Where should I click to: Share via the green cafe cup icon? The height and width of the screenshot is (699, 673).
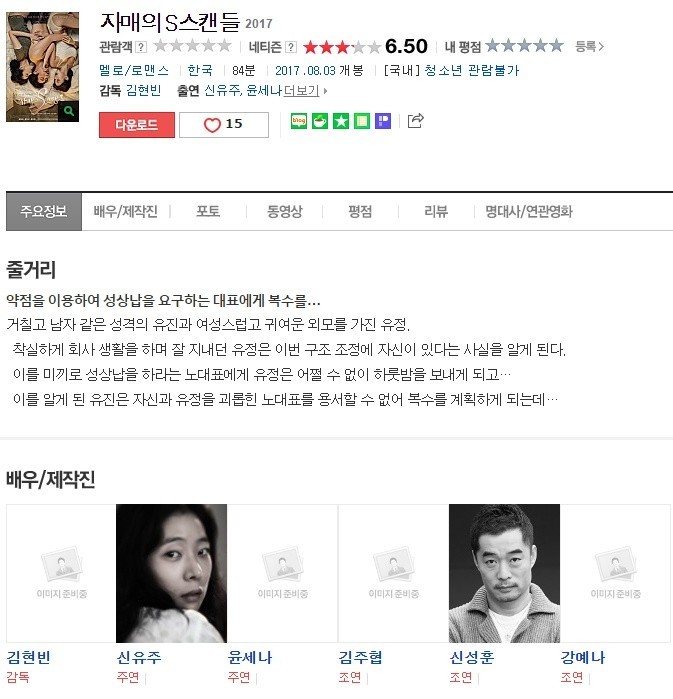point(320,121)
